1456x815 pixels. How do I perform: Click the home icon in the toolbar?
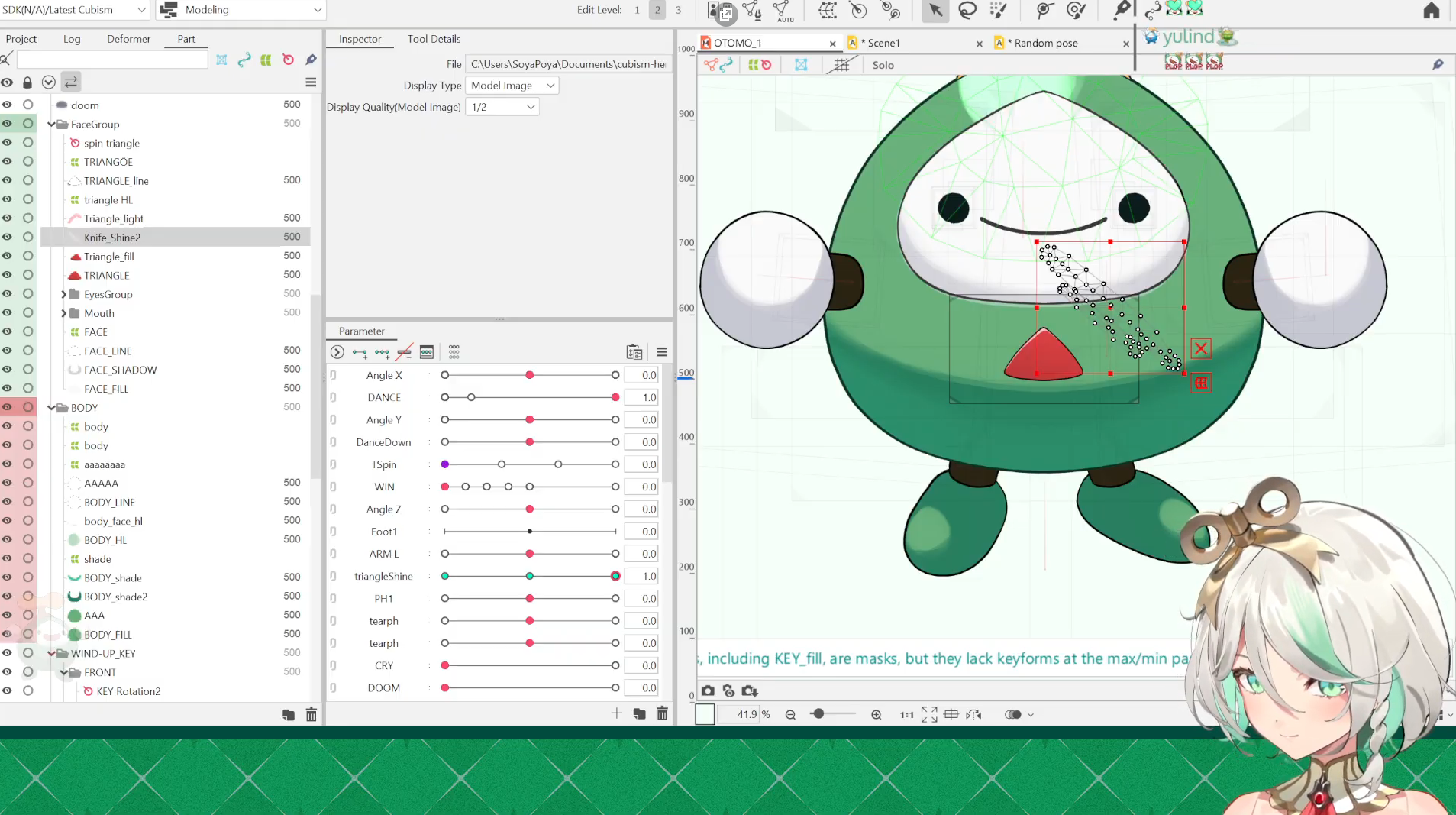[x=1431, y=11]
